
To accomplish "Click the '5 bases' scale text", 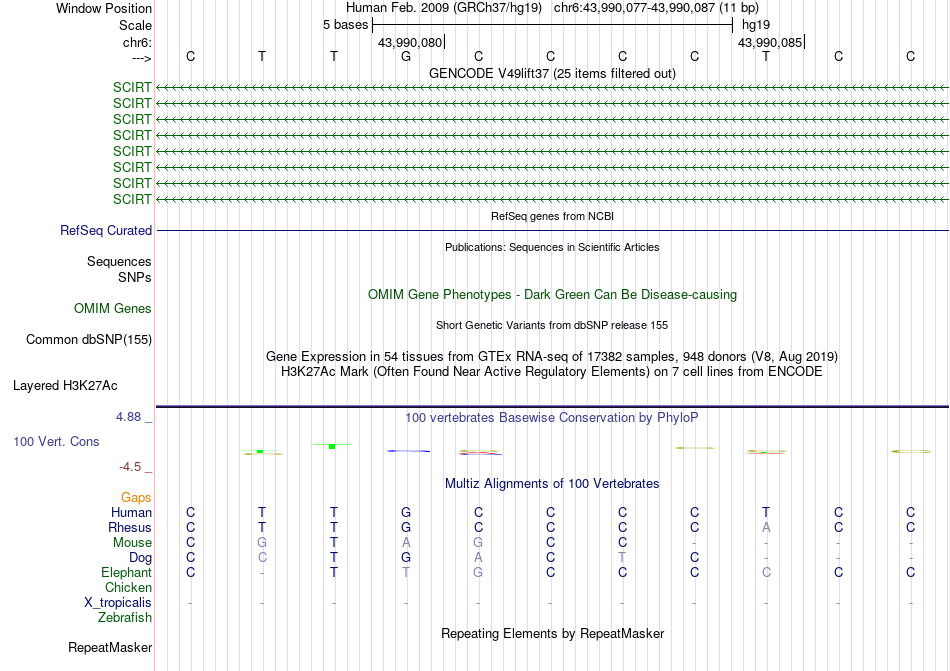I will [345, 25].
